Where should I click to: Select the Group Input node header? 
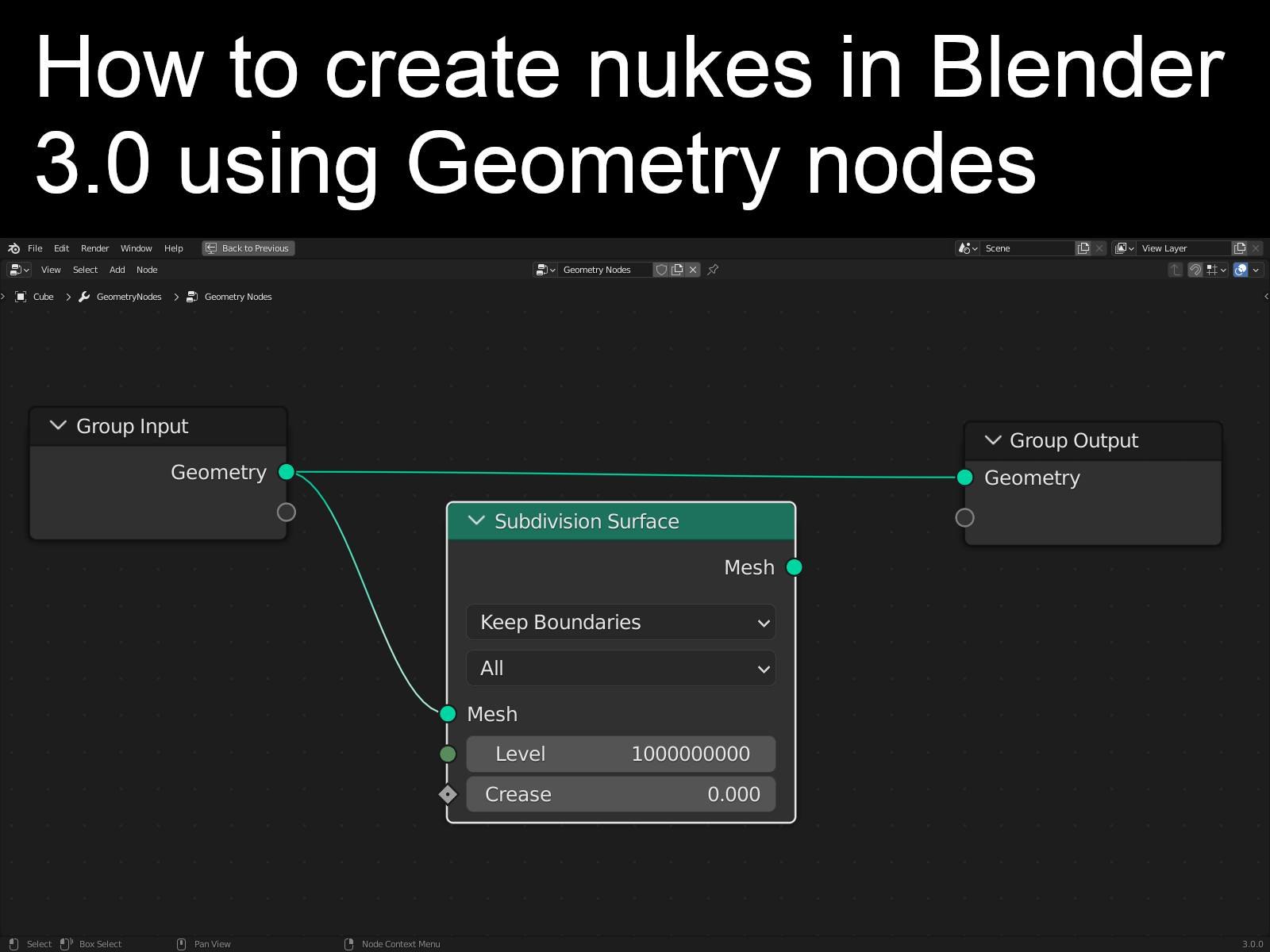(158, 426)
